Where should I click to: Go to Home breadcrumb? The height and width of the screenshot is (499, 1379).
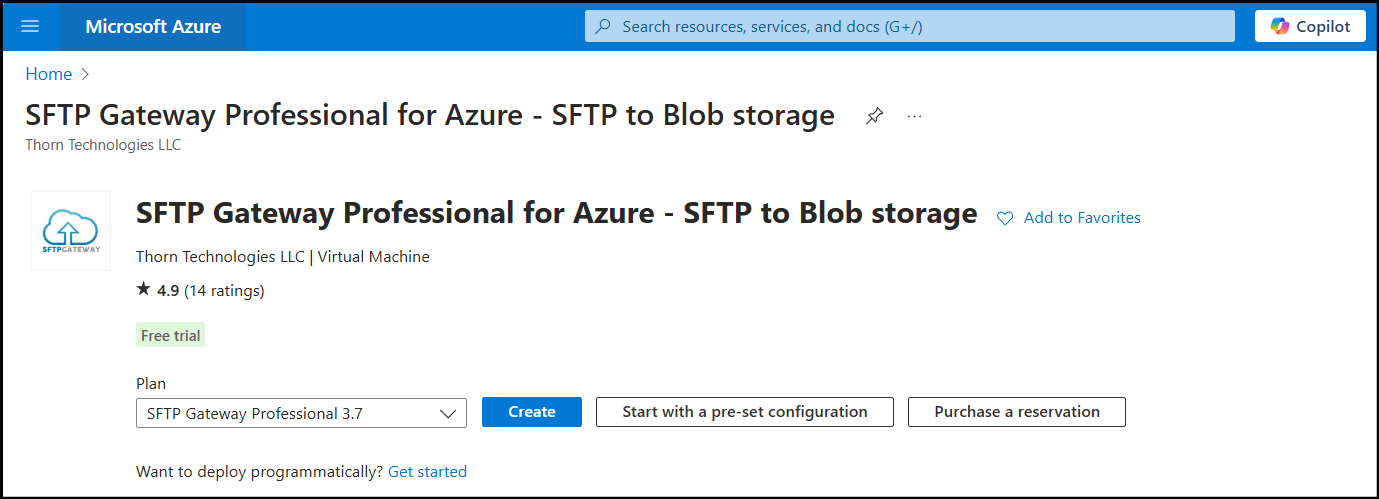pyautogui.click(x=48, y=74)
